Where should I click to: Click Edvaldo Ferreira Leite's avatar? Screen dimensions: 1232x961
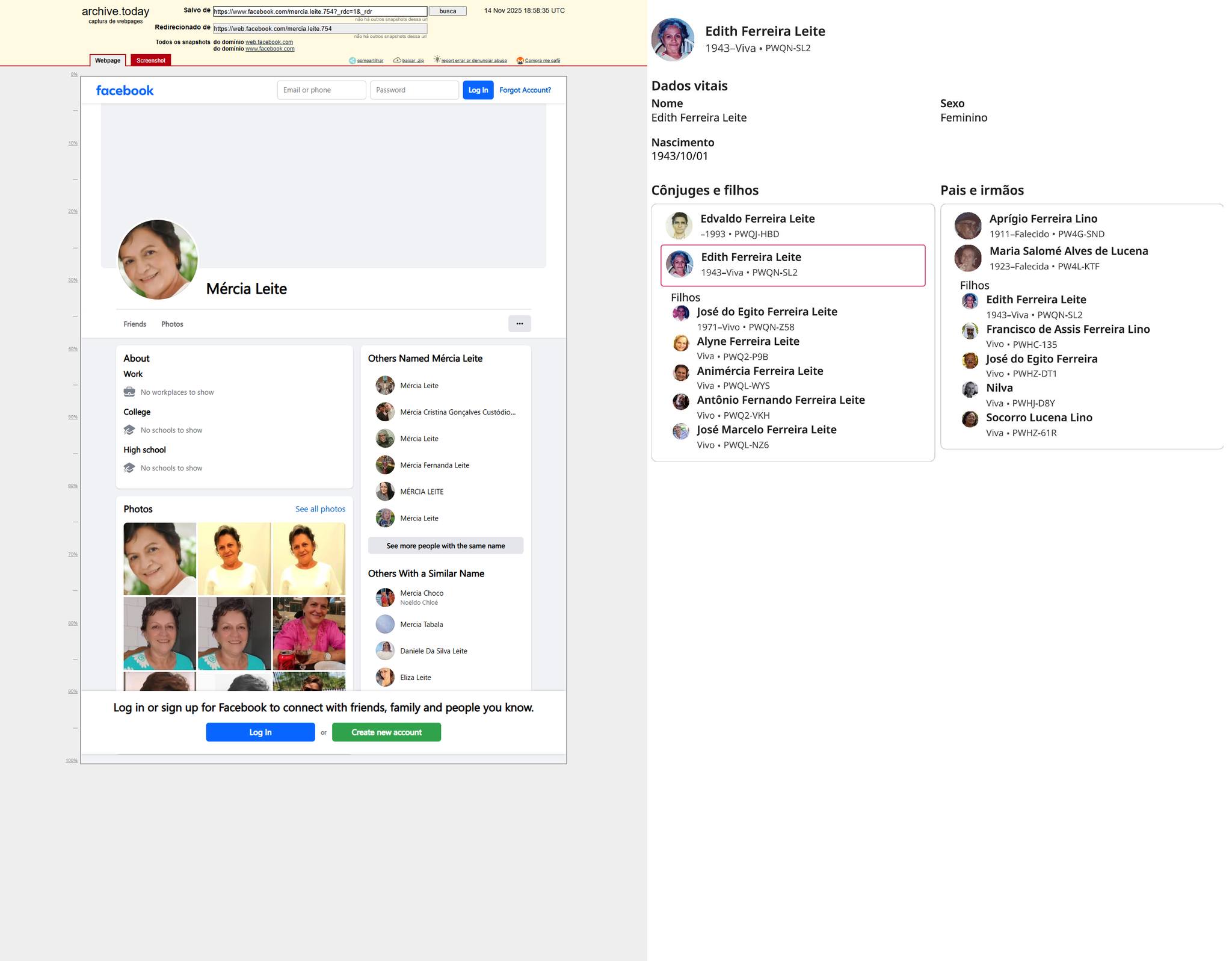pyautogui.click(x=679, y=226)
